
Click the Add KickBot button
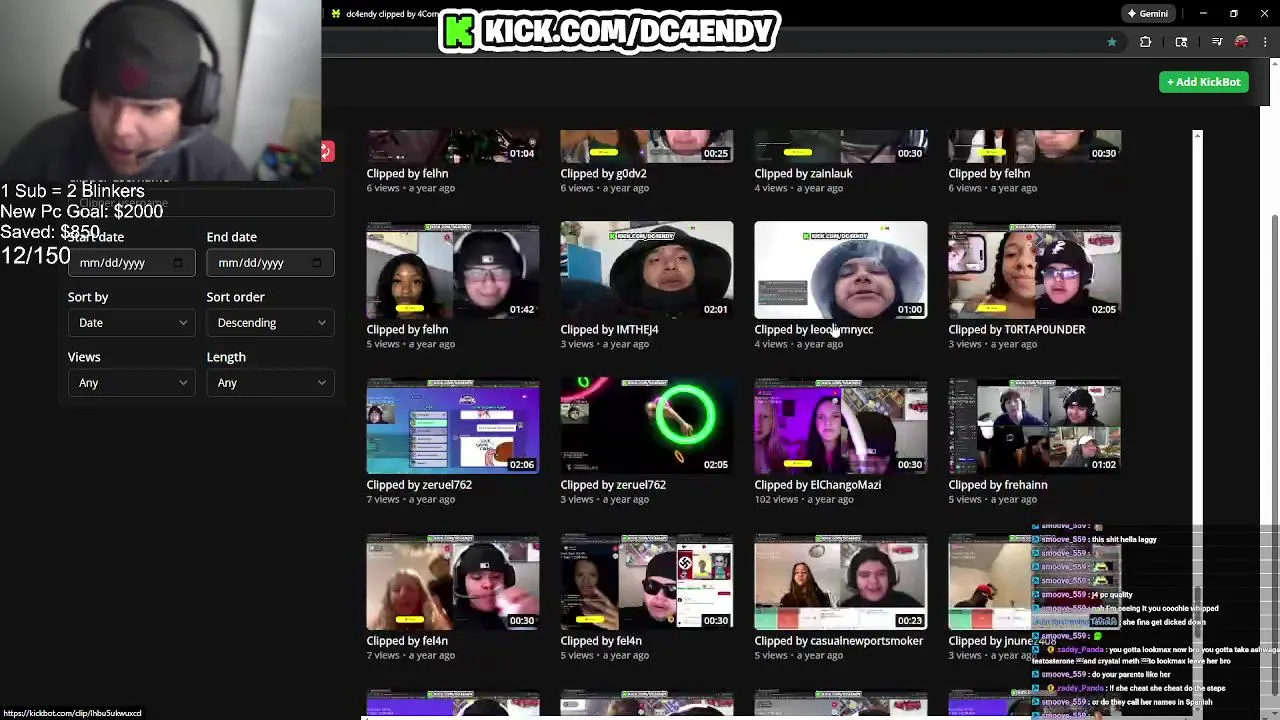(x=1203, y=82)
